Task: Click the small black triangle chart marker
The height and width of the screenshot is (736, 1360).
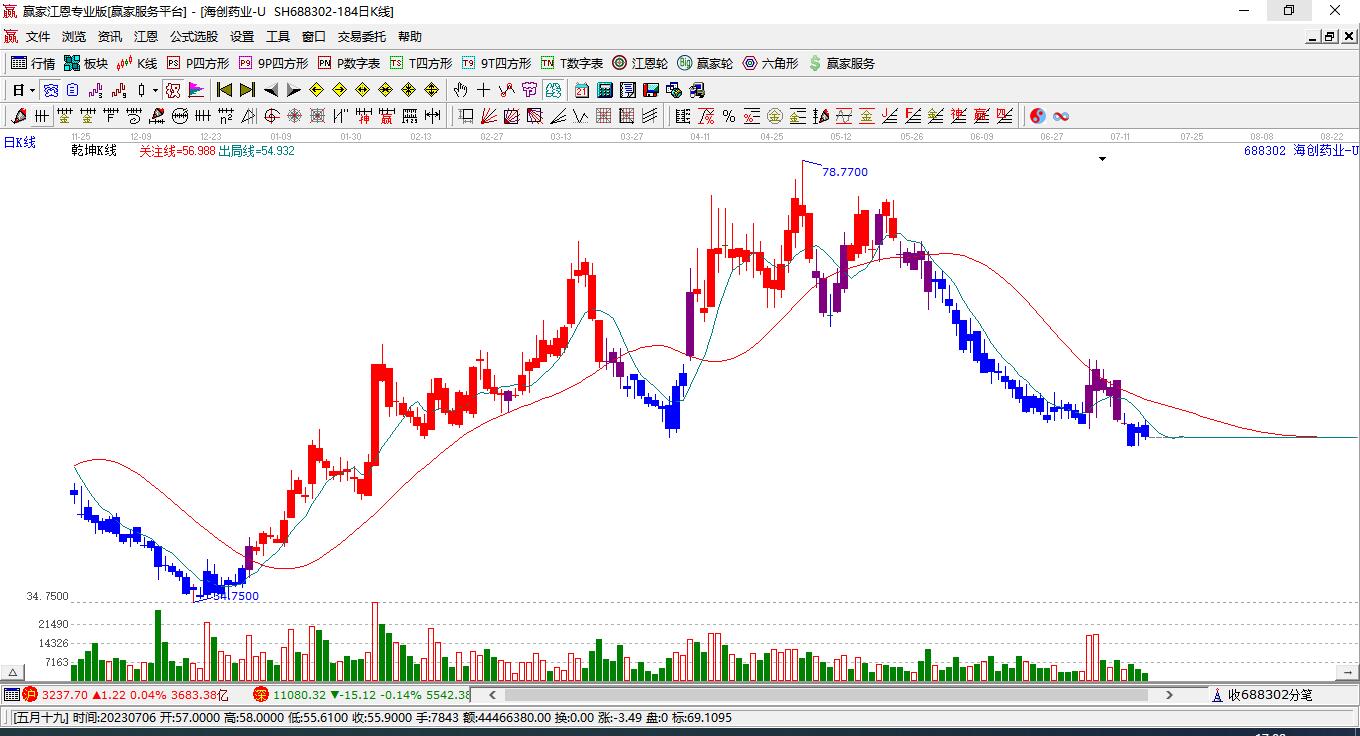Action: click(1102, 159)
